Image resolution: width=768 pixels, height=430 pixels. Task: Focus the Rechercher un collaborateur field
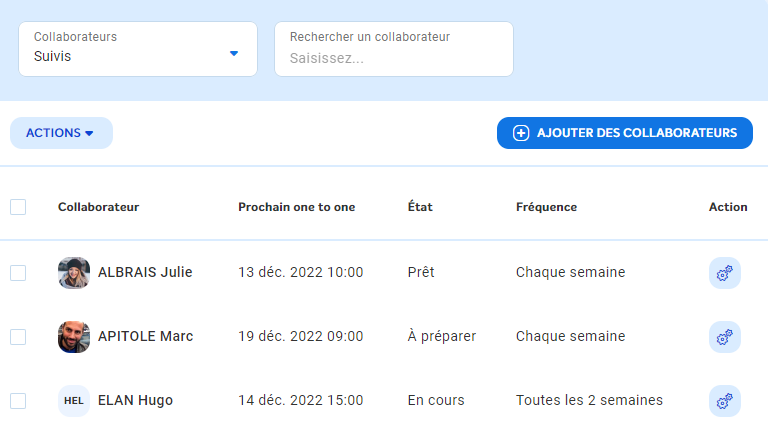393,57
